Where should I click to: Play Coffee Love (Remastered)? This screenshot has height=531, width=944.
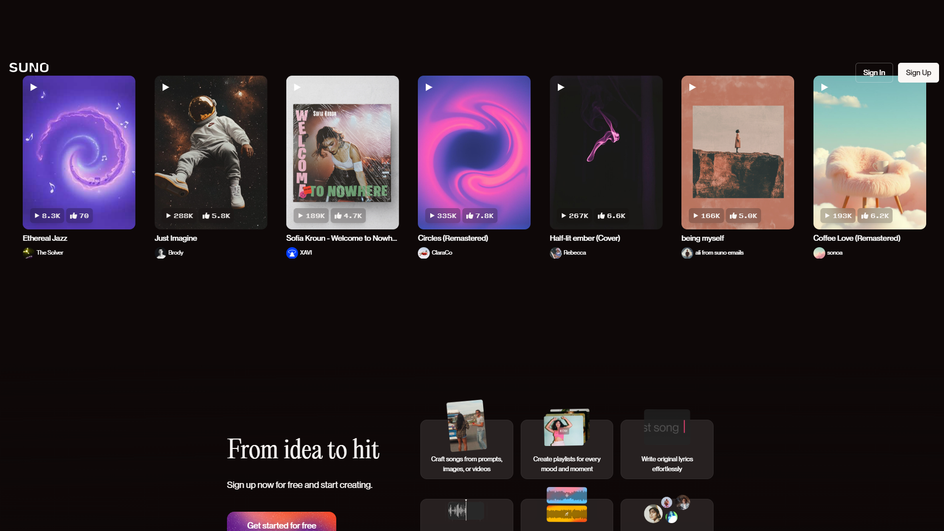click(x=825, y=87)
